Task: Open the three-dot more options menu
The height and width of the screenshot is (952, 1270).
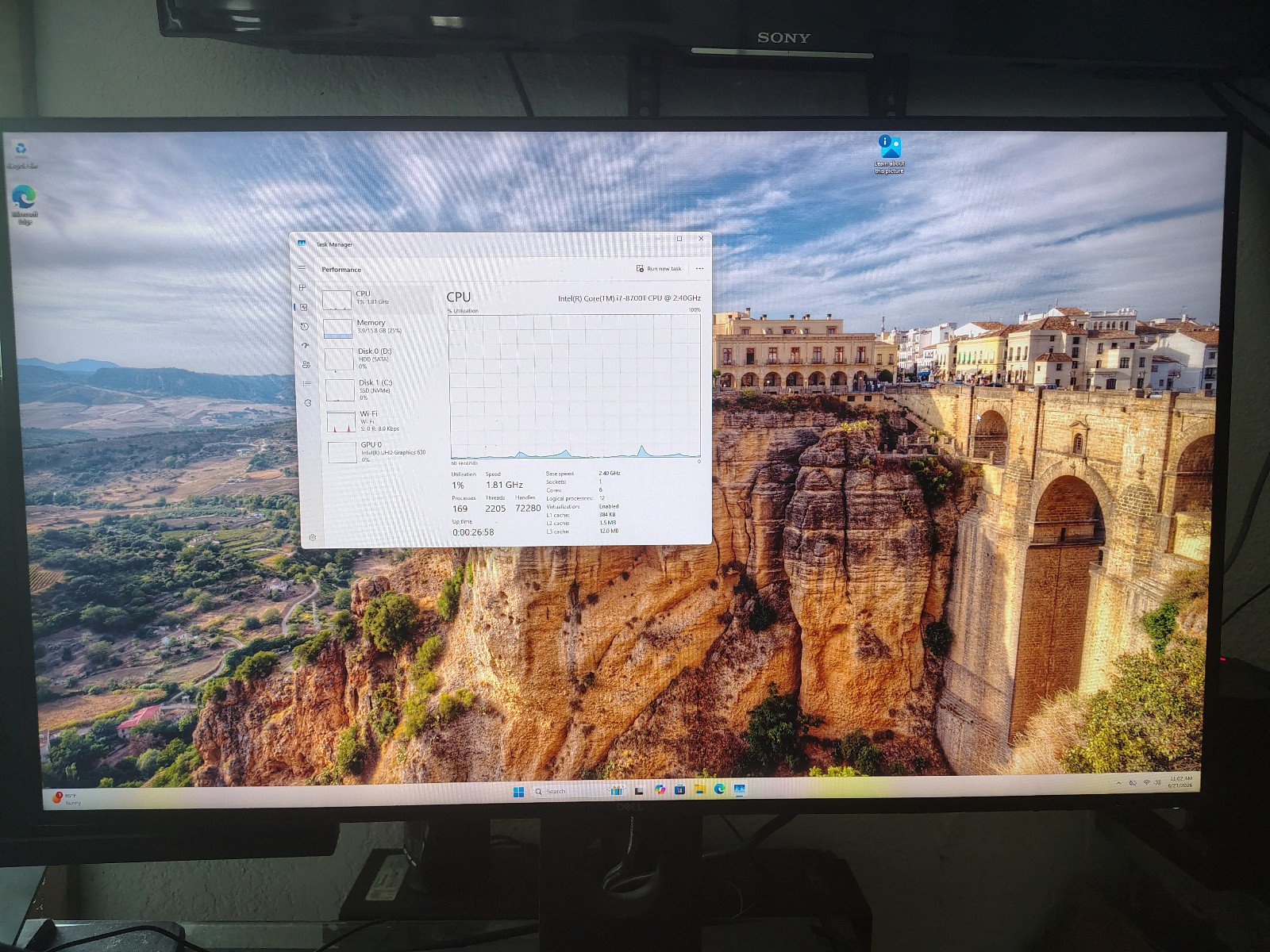Action: [699, 268]
